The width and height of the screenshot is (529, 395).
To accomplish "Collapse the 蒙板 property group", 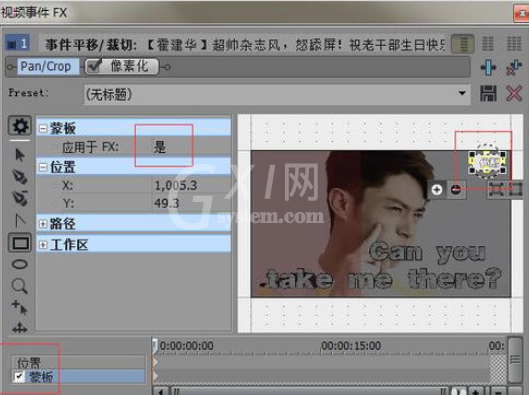I will [43, 129].
